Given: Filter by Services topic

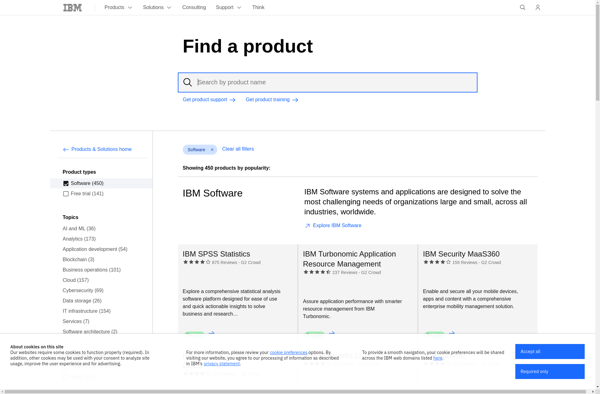Looking at the screenshot, I should point(76,321).
